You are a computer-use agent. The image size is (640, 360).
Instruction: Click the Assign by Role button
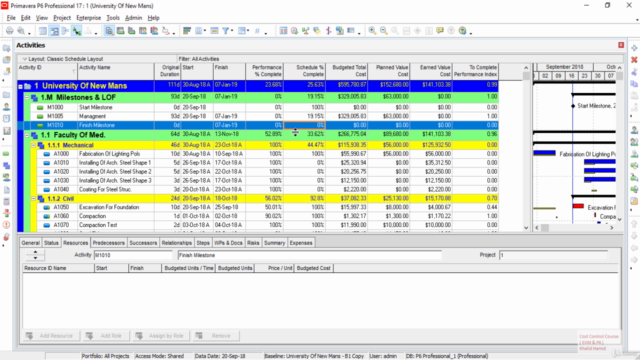point(161,336)
